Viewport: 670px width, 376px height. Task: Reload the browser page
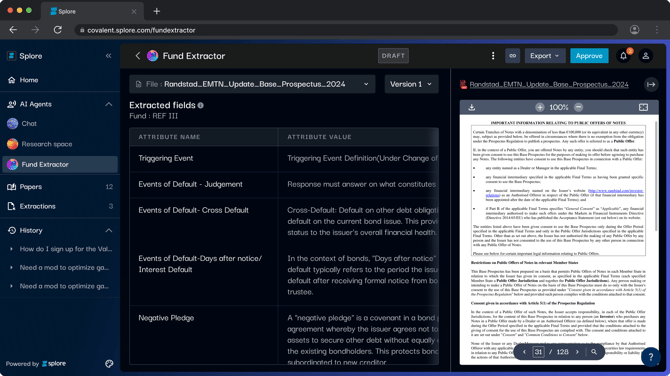click(58, 30)
